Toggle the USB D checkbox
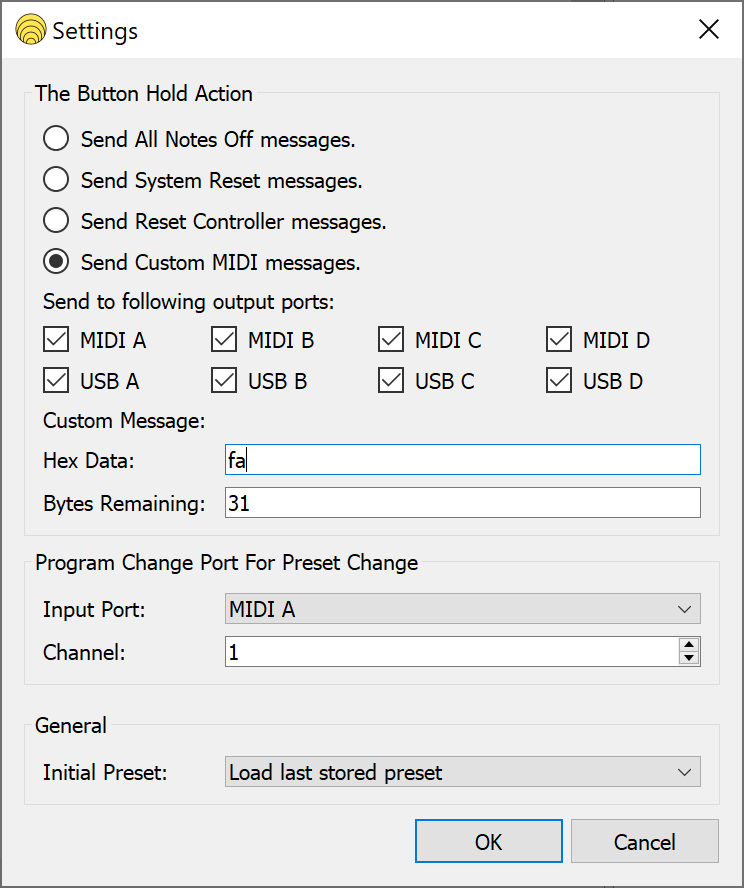744x888 pixels. click(x=559, y=381)
